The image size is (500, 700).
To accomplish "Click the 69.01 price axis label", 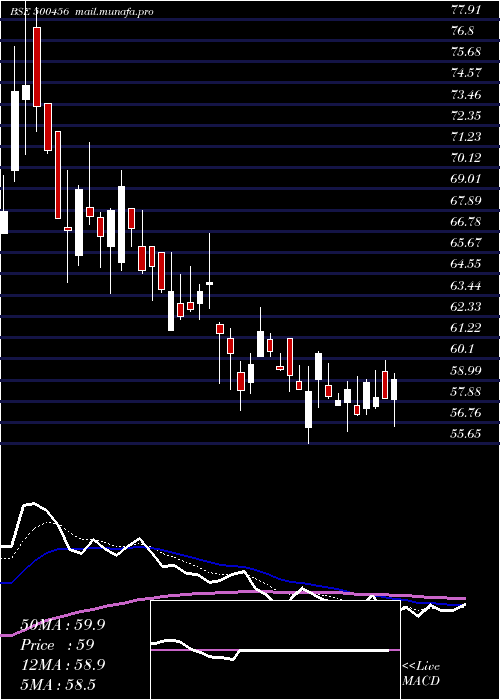I will pos(466,179).
